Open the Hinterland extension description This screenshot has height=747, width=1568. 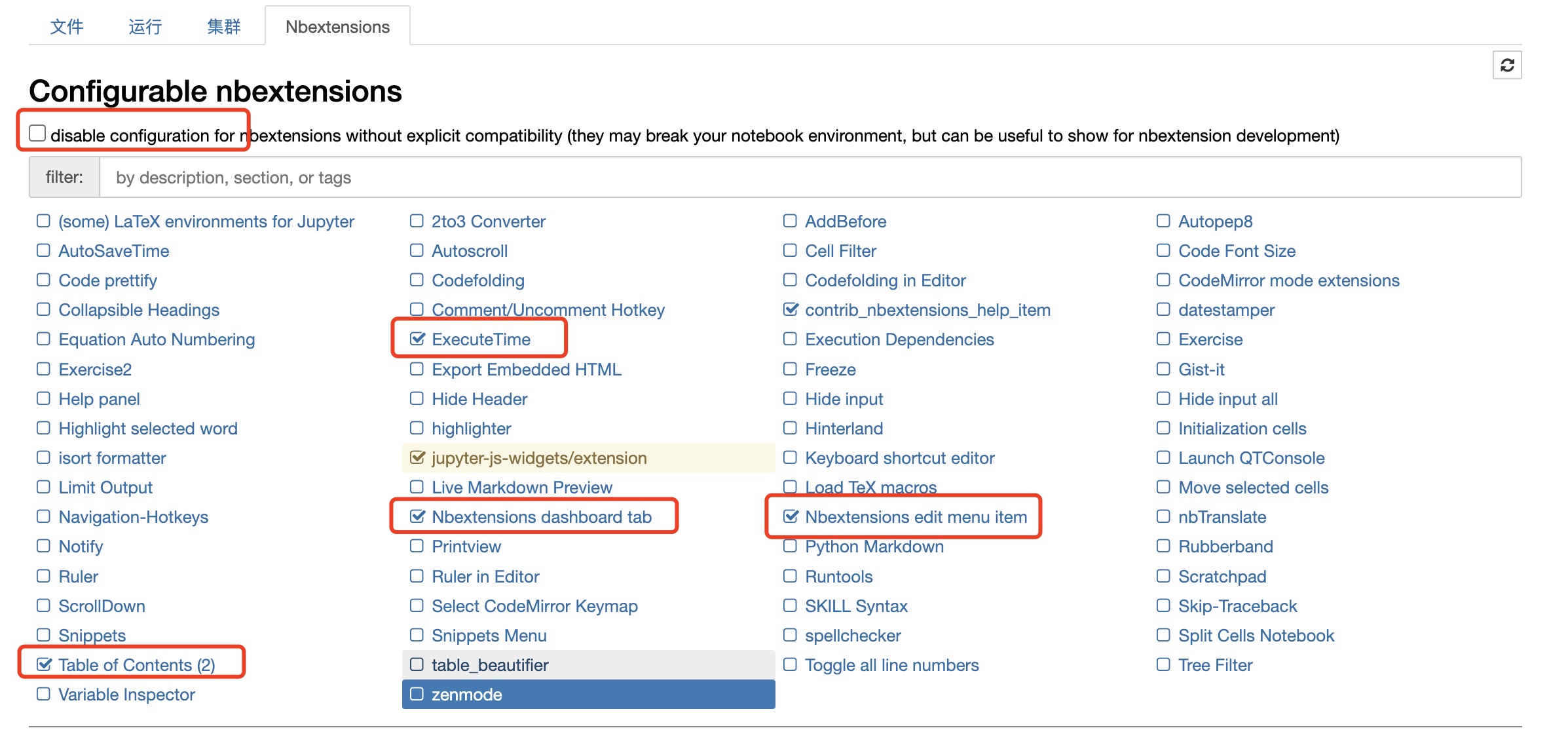[x=844, y=429]
